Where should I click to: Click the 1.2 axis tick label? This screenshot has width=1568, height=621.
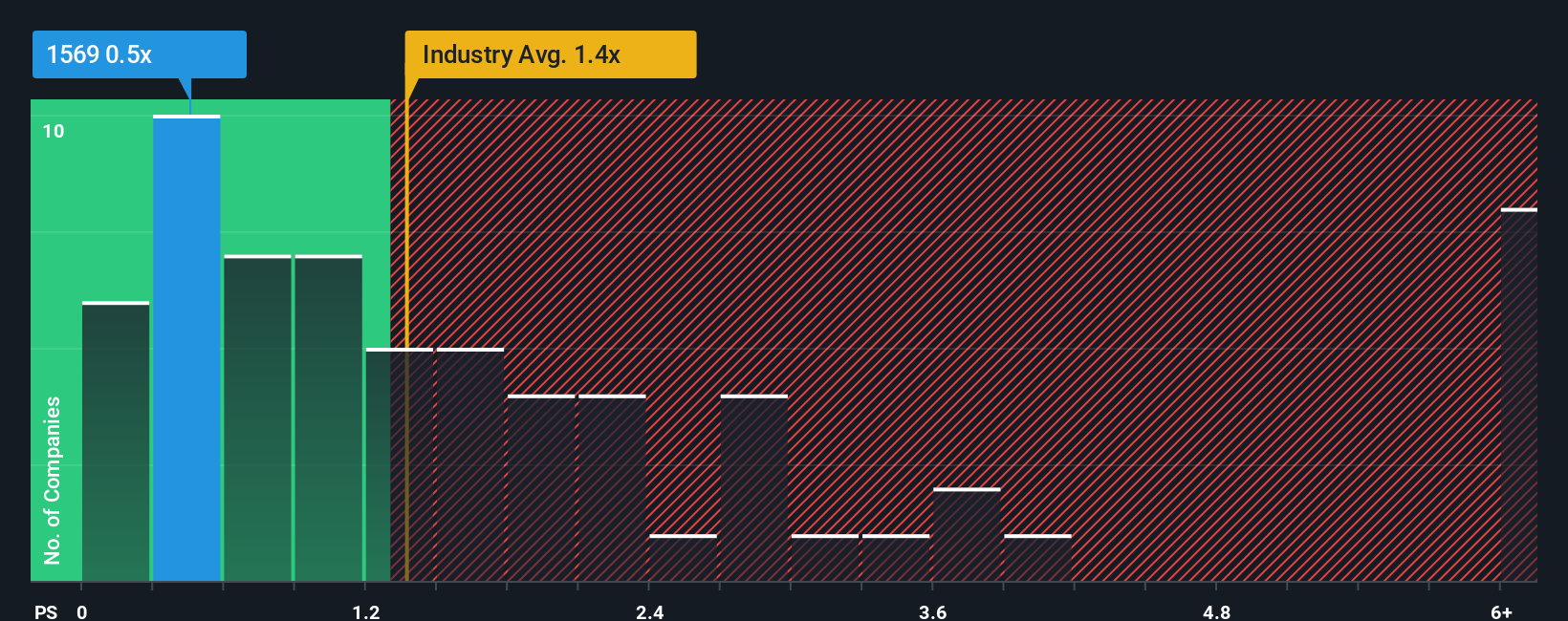[365, 611]
